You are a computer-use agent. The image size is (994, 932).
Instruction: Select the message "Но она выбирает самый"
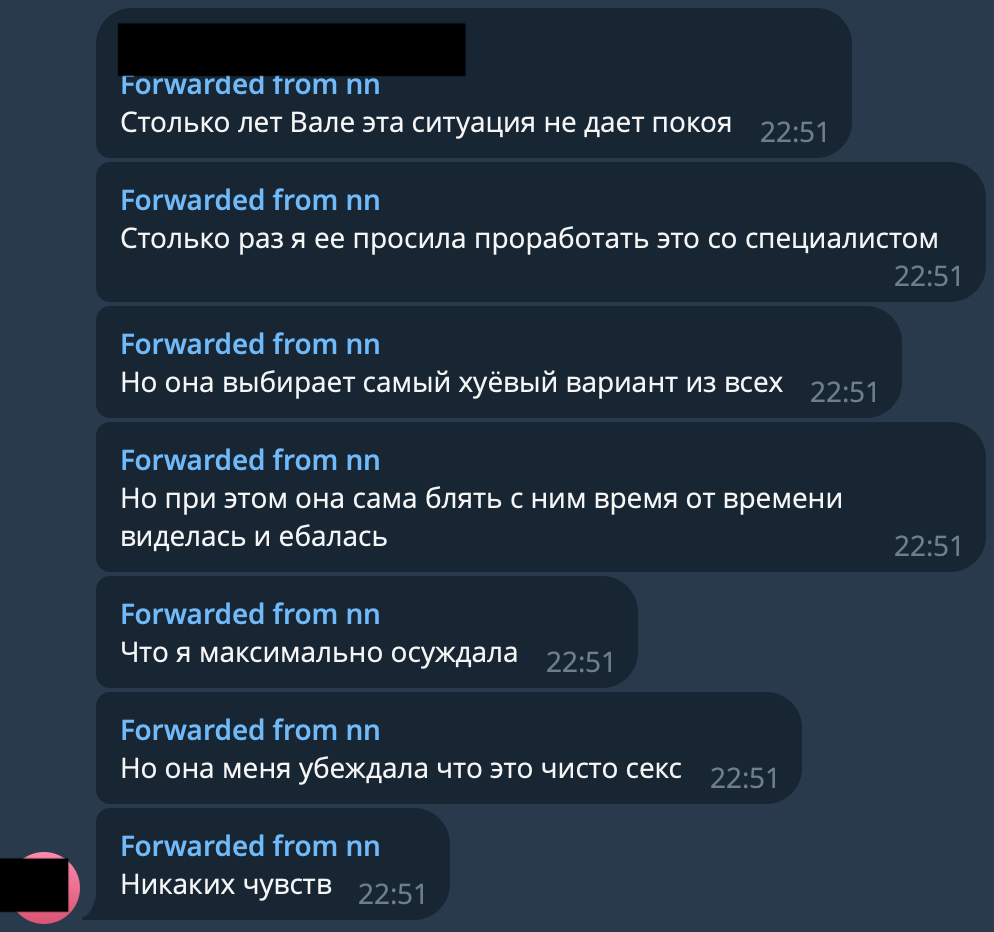pyautogui.click(x=451, y=383)
